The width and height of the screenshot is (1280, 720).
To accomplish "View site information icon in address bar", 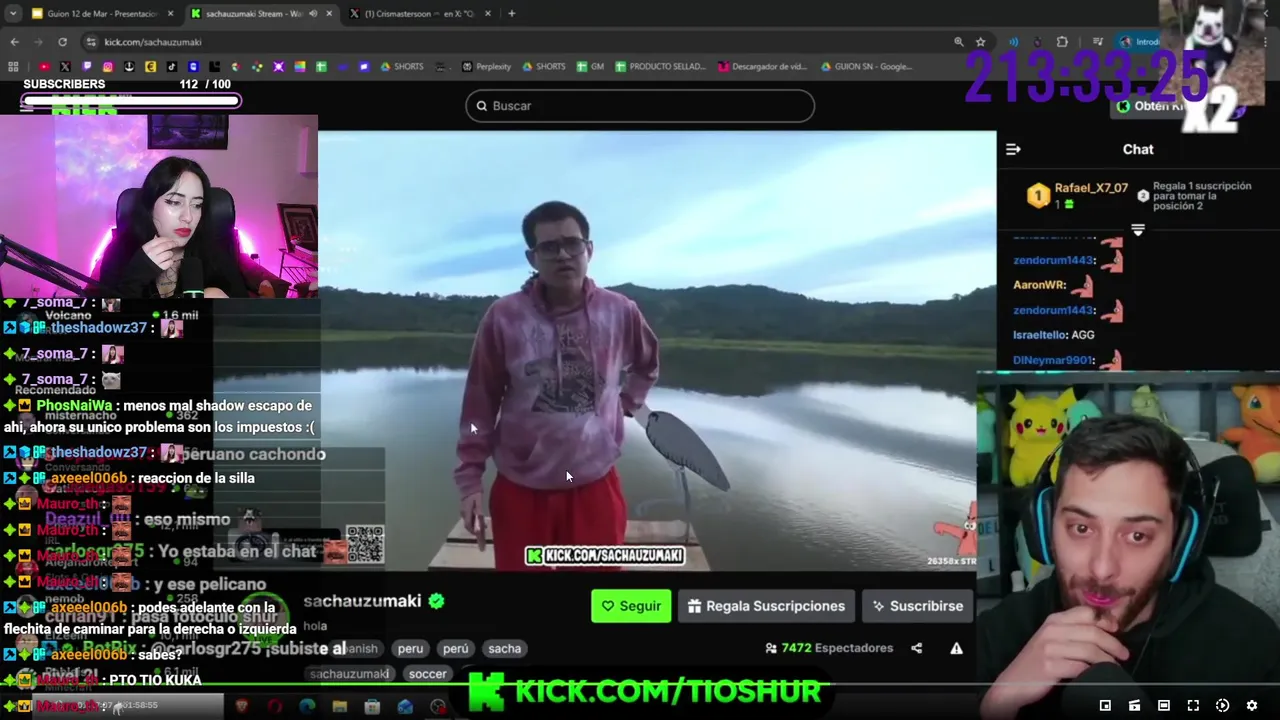I will pos(91,42).
